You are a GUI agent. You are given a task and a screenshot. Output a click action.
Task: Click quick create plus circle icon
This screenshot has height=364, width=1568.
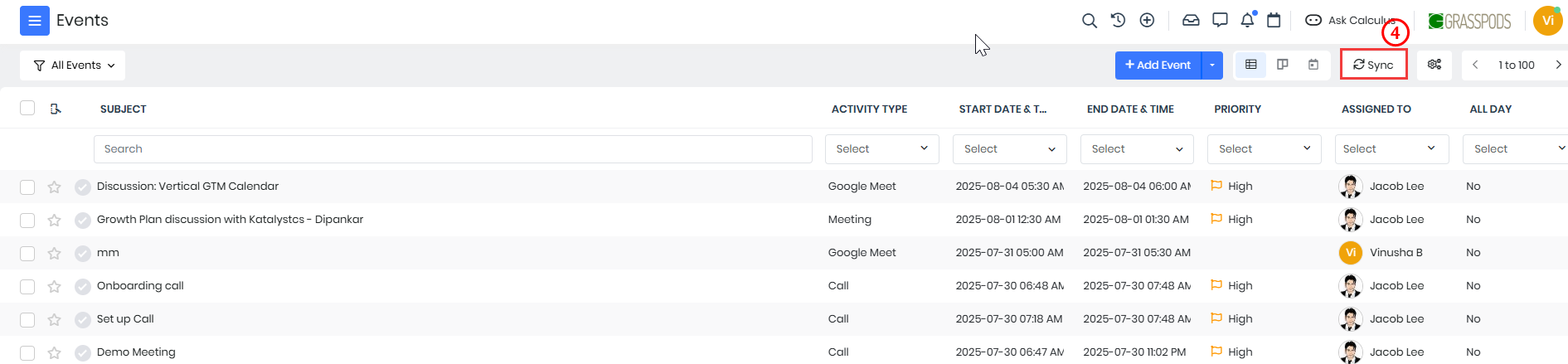click(x=1147, y=20)
